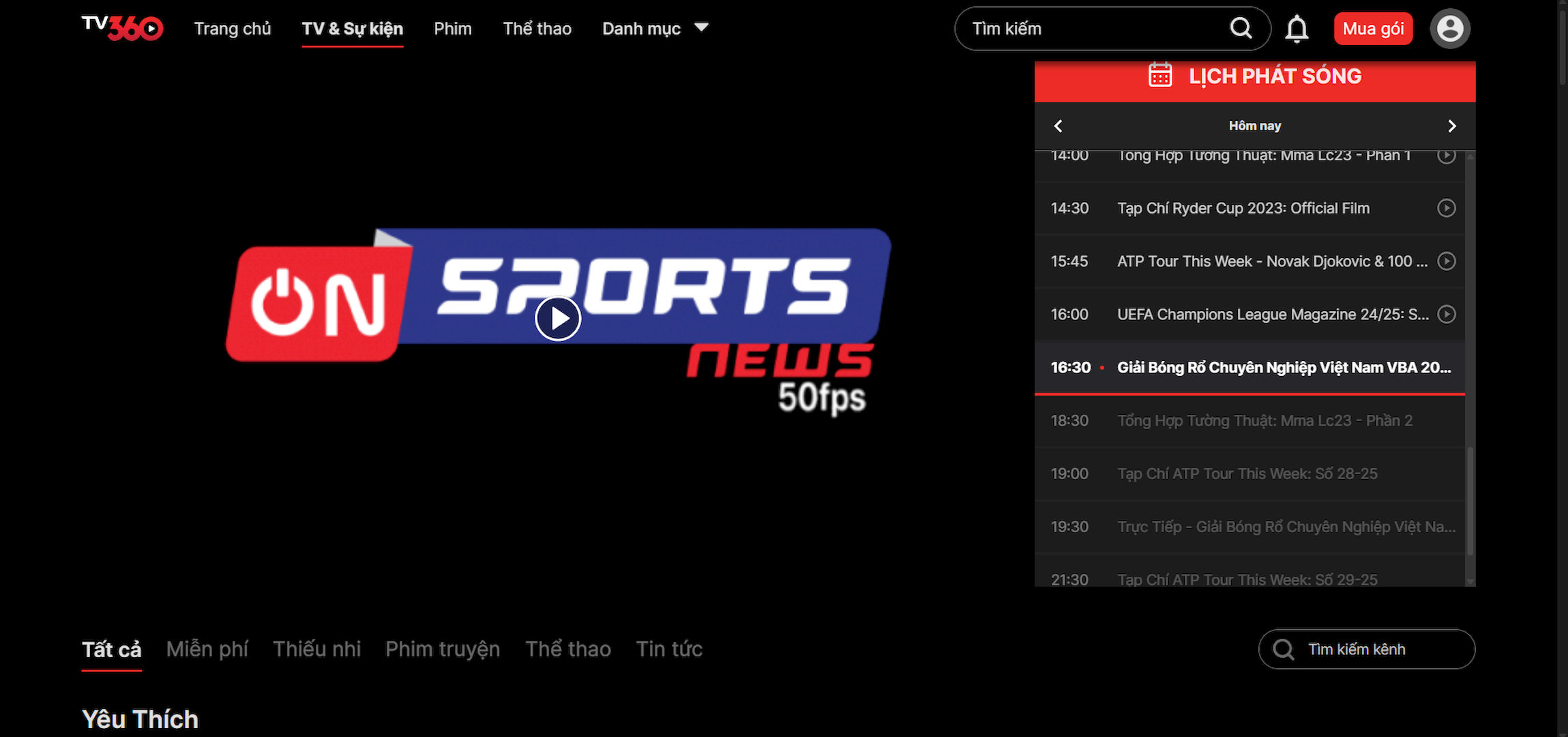Open the Thể thao menu item
This screenshot has height=737, width=1568.
537,29
